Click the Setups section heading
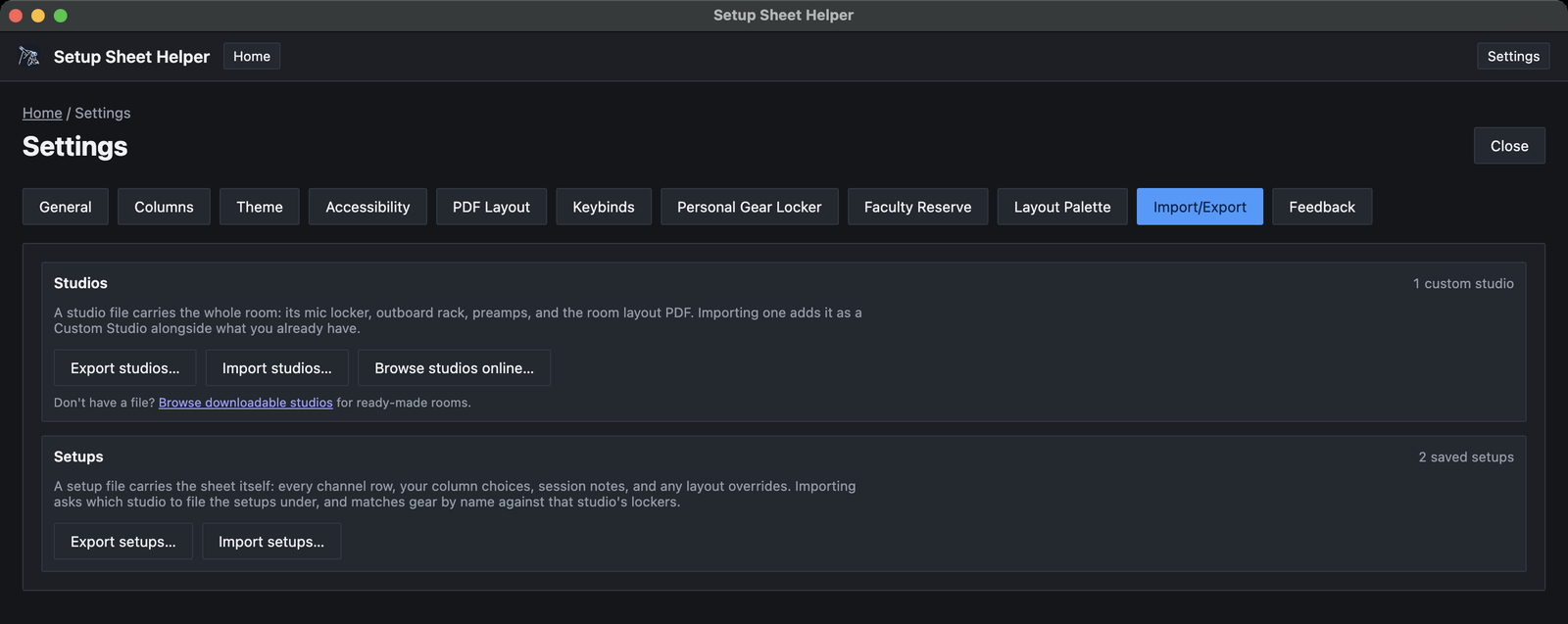Image resolution: width=1568 pixels, height=624 pixels. (78, 456)
